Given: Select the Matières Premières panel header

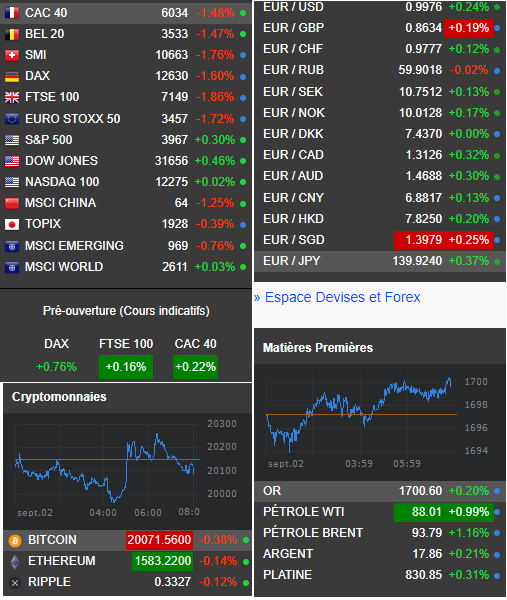Looking at the screenshot, I should point(318,348).
